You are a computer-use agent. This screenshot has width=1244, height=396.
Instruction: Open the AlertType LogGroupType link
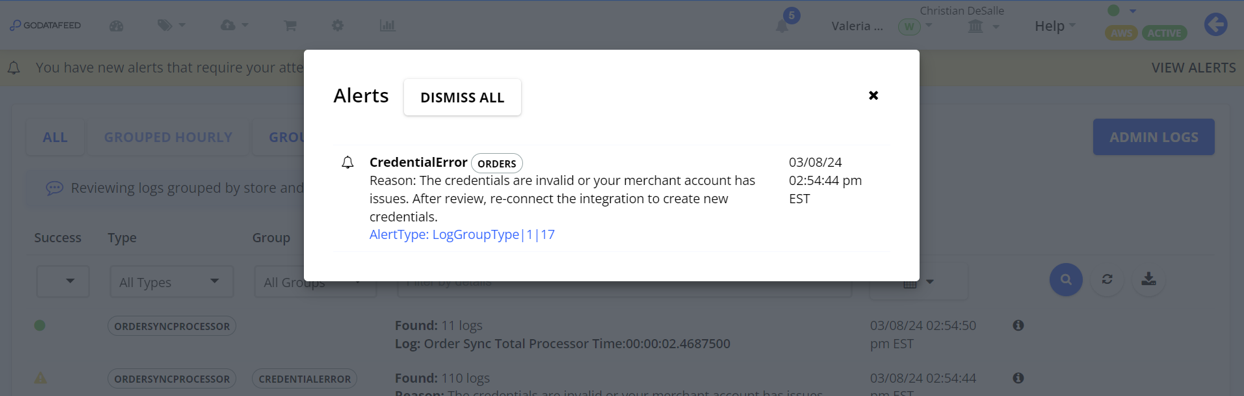[462, 234]
